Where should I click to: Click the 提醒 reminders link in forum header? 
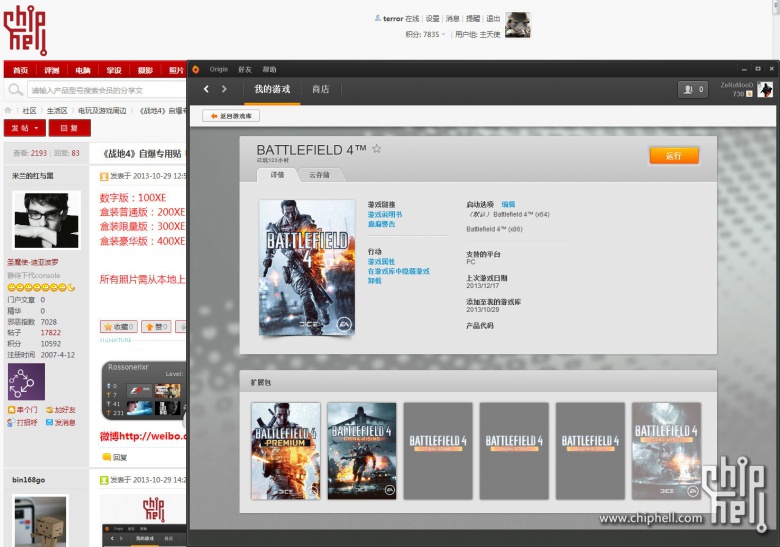pyautogui.click(x=473, y=18)
